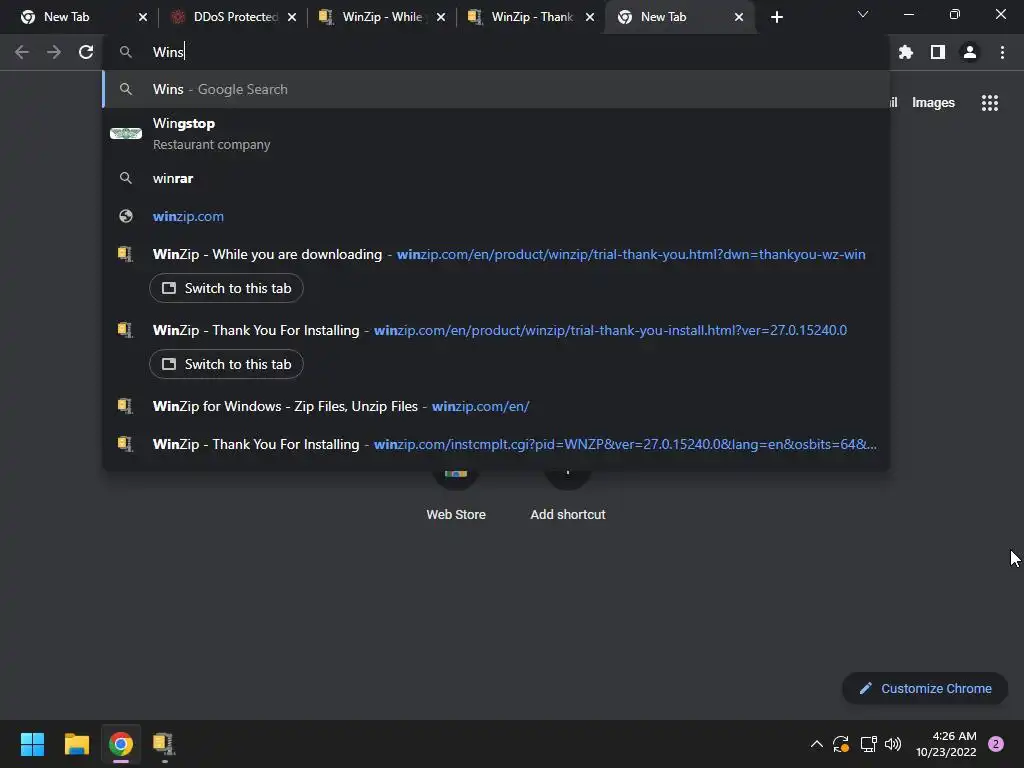Select Wins - Google Search suggestion
The width and height of the screenshot is (1024, 768).
(x=496, y=89)
